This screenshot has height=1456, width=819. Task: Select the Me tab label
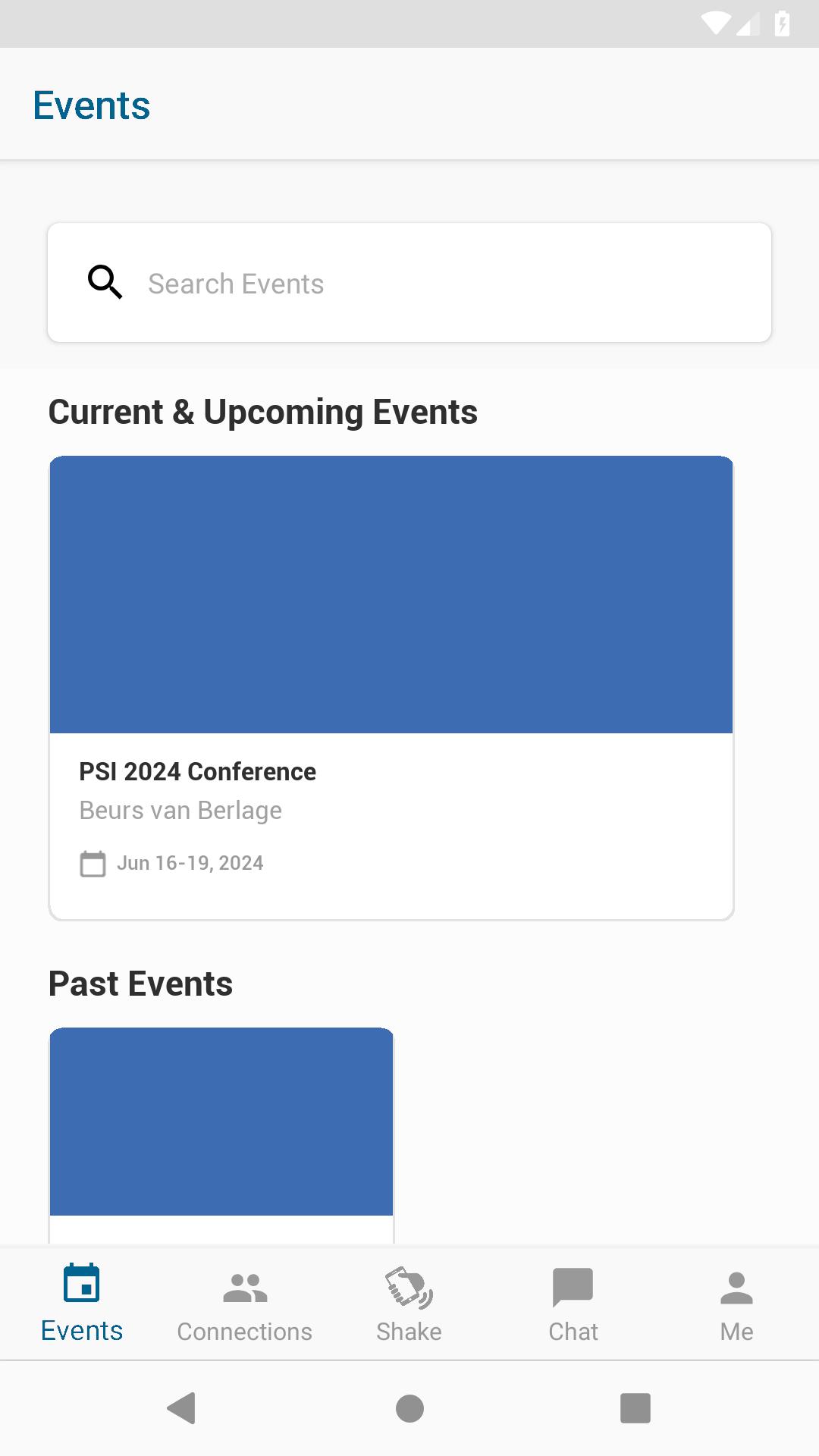click(x=736, y=1332)
